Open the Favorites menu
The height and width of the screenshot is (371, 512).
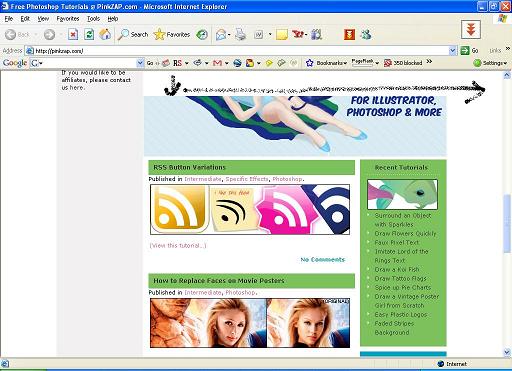click(68, 19)
